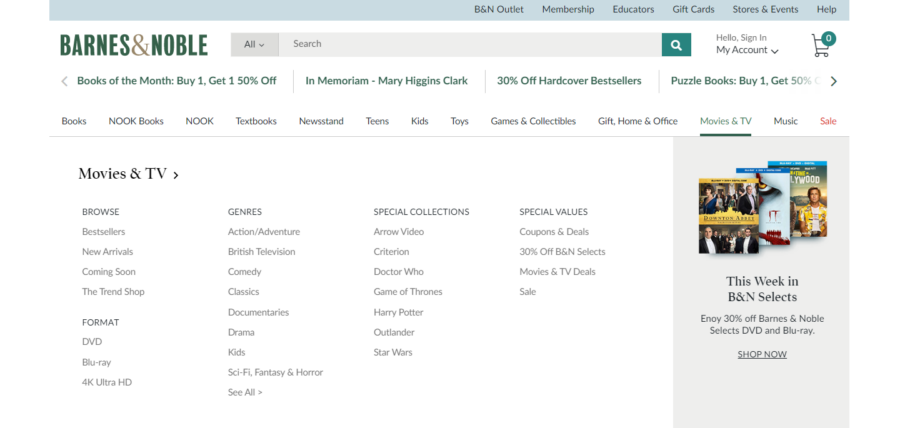Screen dimensions: 900x428
Task: Open the Books menu tab
Action: [74, 121]
